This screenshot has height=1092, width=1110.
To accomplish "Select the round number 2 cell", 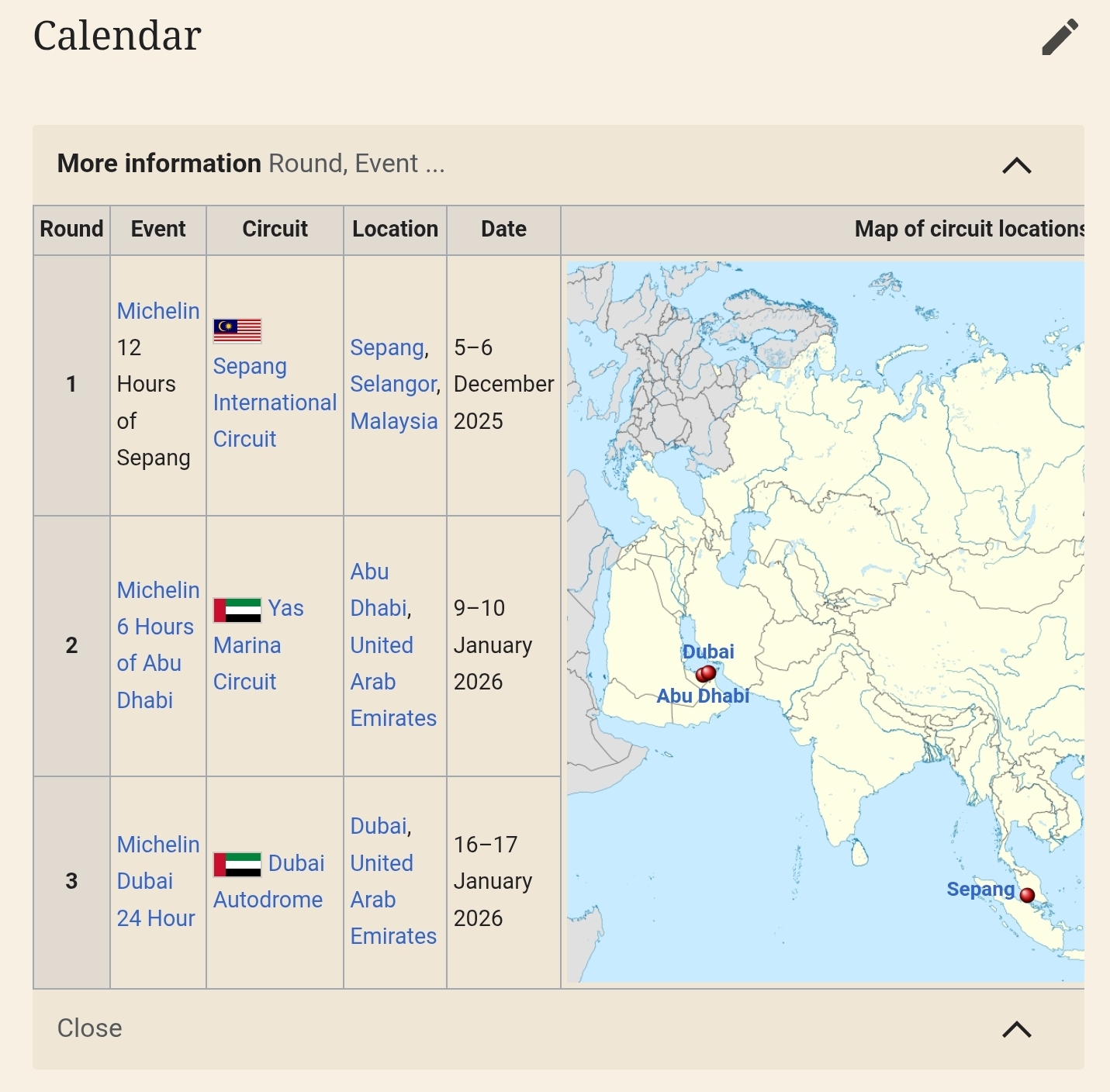I will [x=71, y=645].
